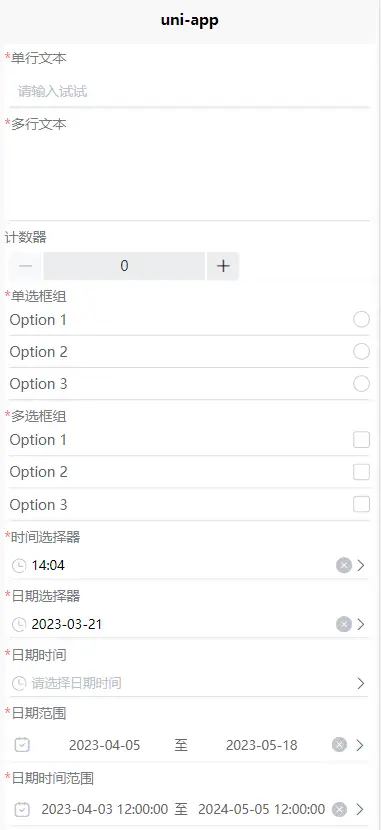Open the 日期时间 picker chevron
This screenshot has height=830, width=381.
pyautogui.click(x=361, y=683)
